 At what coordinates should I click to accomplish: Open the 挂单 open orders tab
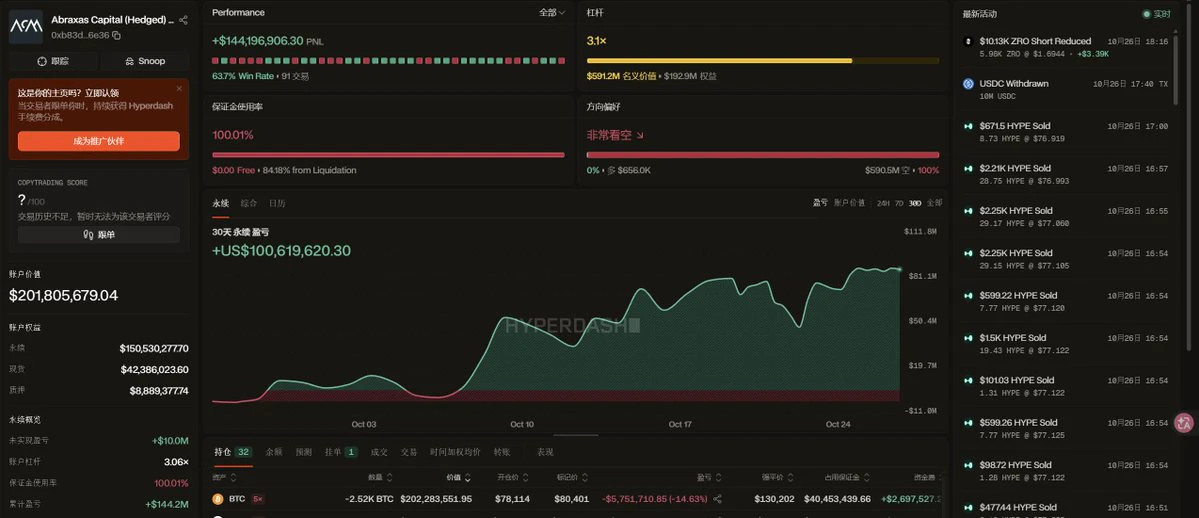(341, 452)
